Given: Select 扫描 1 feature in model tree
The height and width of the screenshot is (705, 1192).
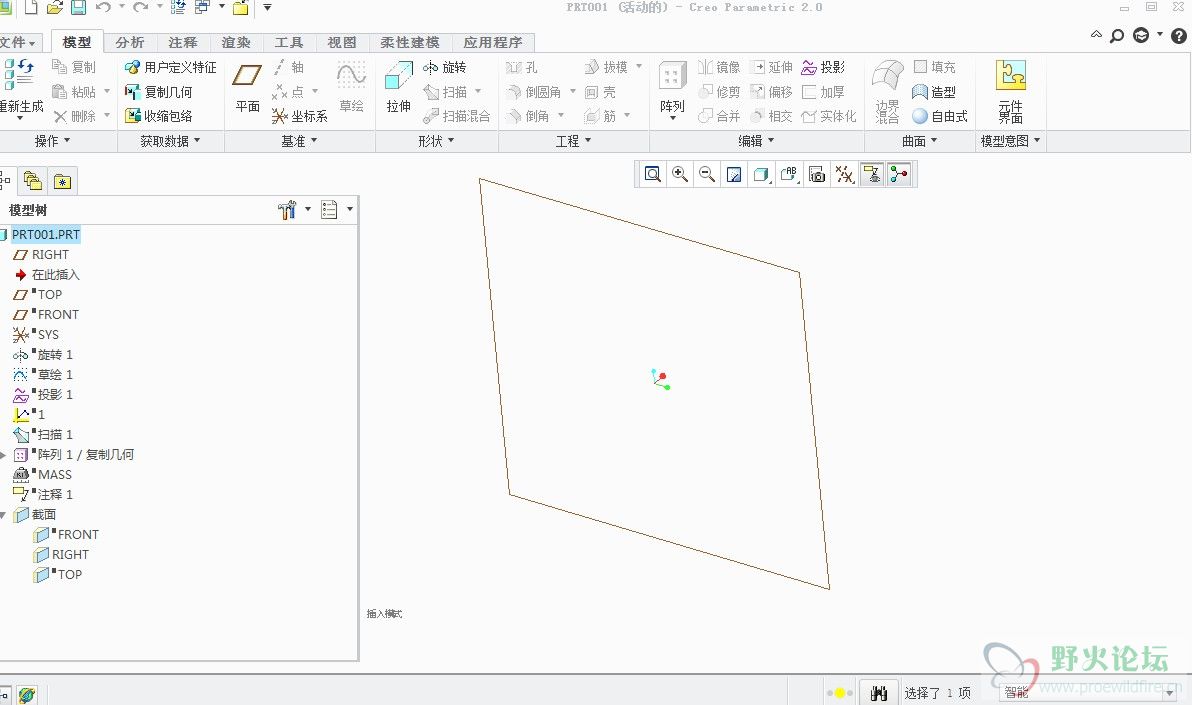Looking at the screenshot, I should coord(55,434).
